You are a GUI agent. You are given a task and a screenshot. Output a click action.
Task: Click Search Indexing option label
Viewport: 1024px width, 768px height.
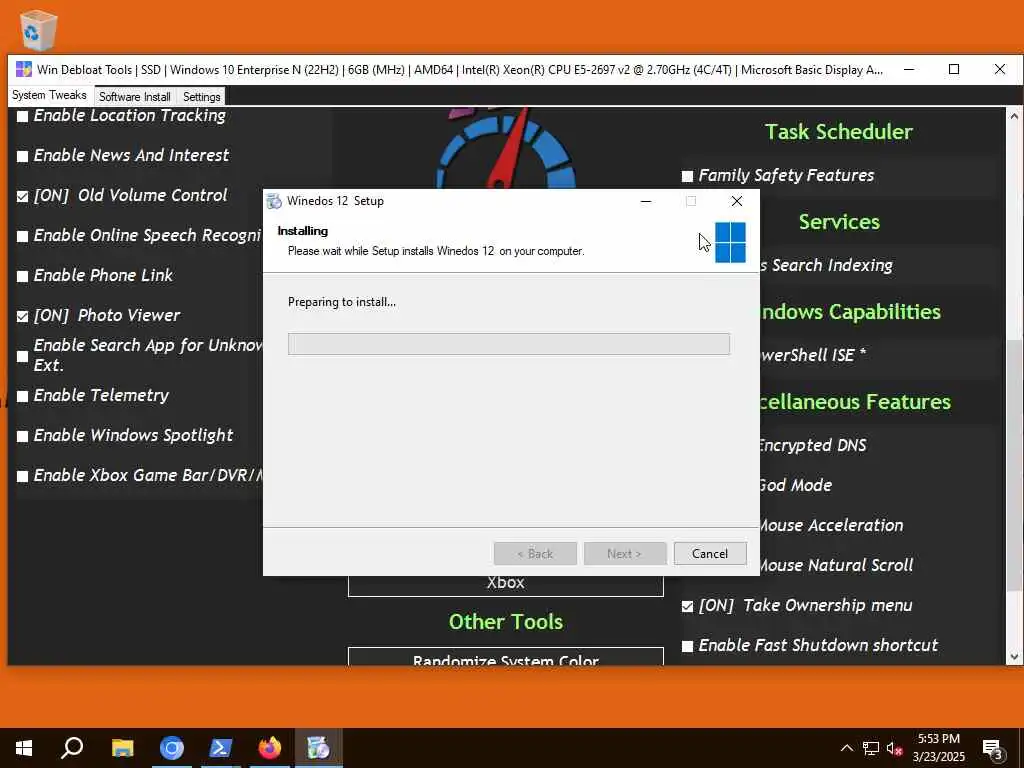click(x=827, y=266)
